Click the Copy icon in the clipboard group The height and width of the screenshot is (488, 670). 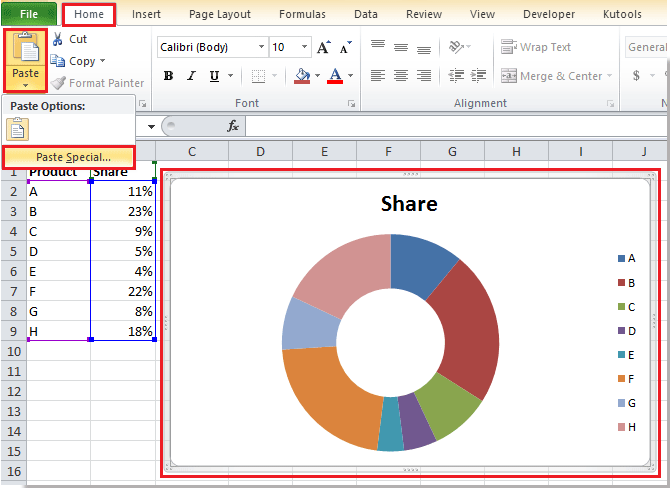coord(58,61)
